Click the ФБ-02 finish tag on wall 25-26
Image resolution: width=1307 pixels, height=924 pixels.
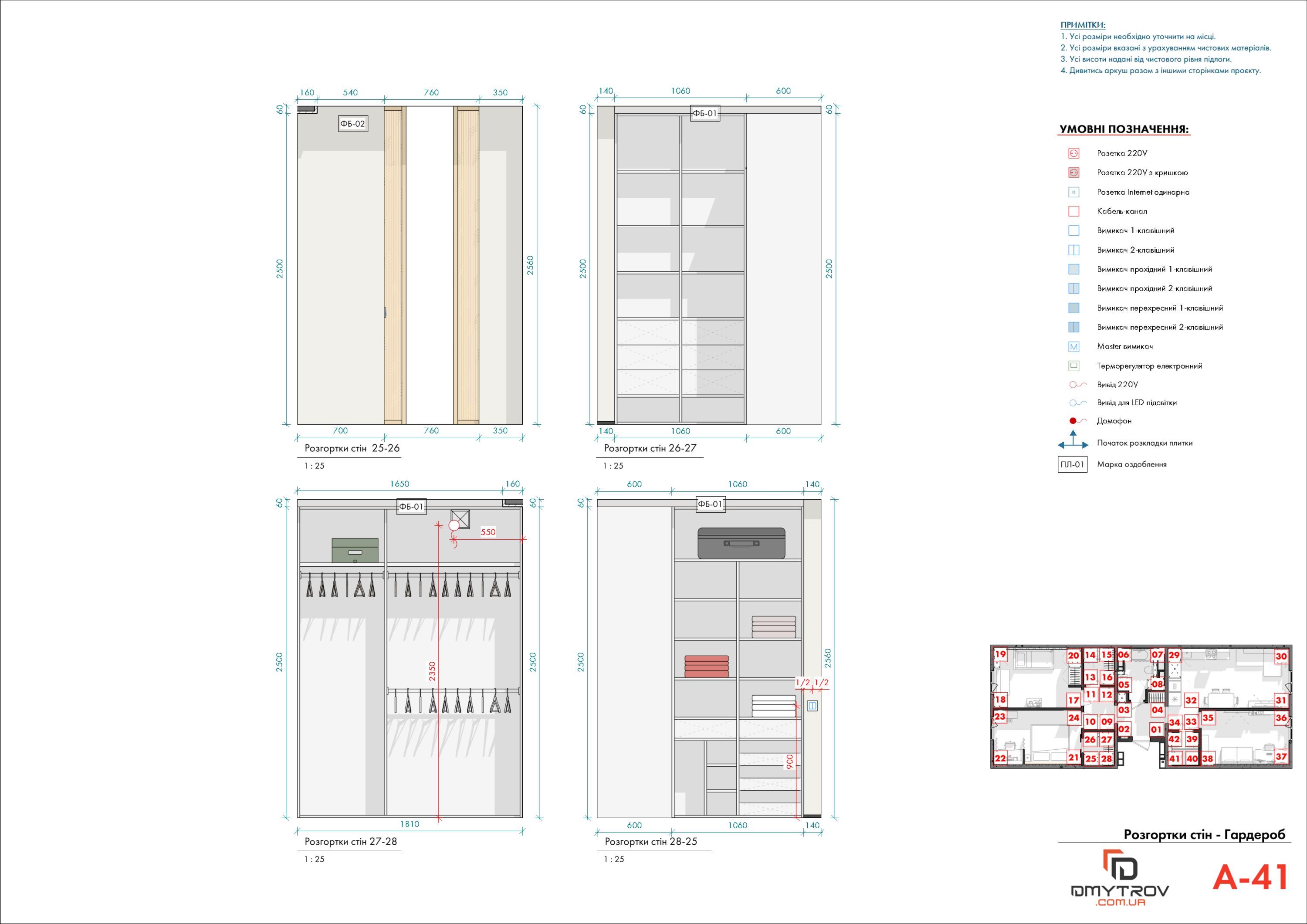coord(352,124)
